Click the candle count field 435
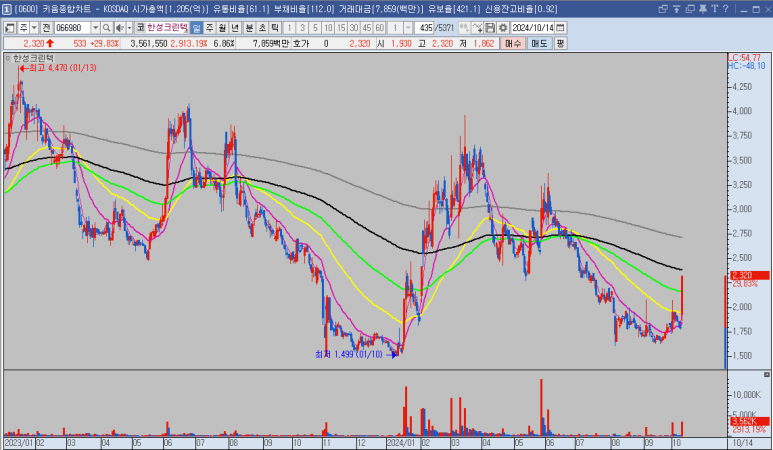Viewport: 773px width, 450px height. click(x=424, y=28)
